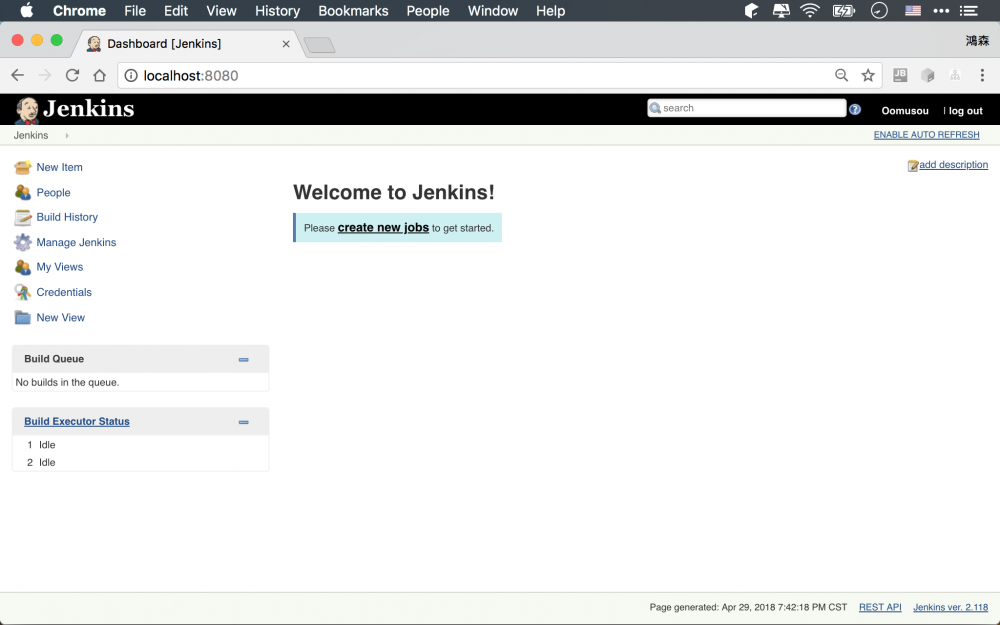Viewport: 1000px width, 625px height.
Task: Select the My Views icon
Action: pyautogui.click(x=21, y=267)
